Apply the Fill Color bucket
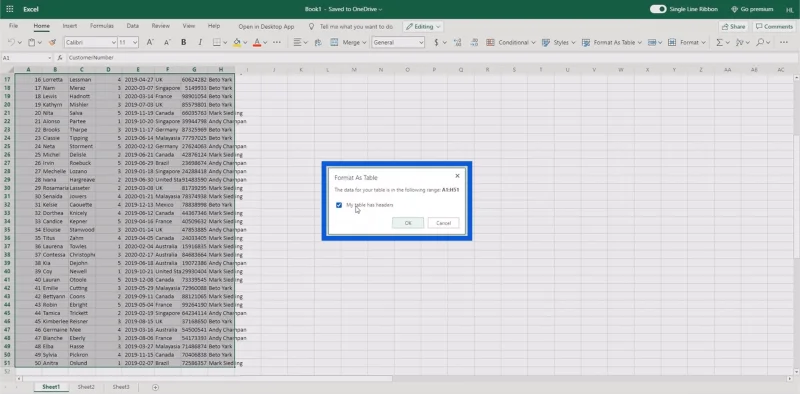 236,42
